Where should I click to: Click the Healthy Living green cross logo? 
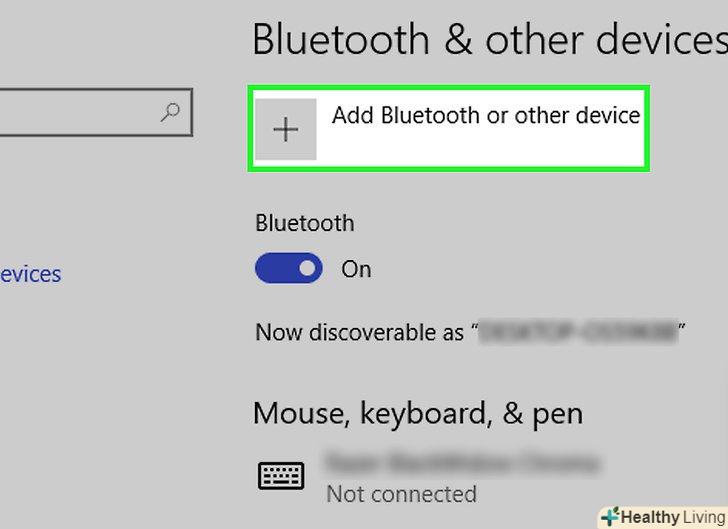(609, 517)
